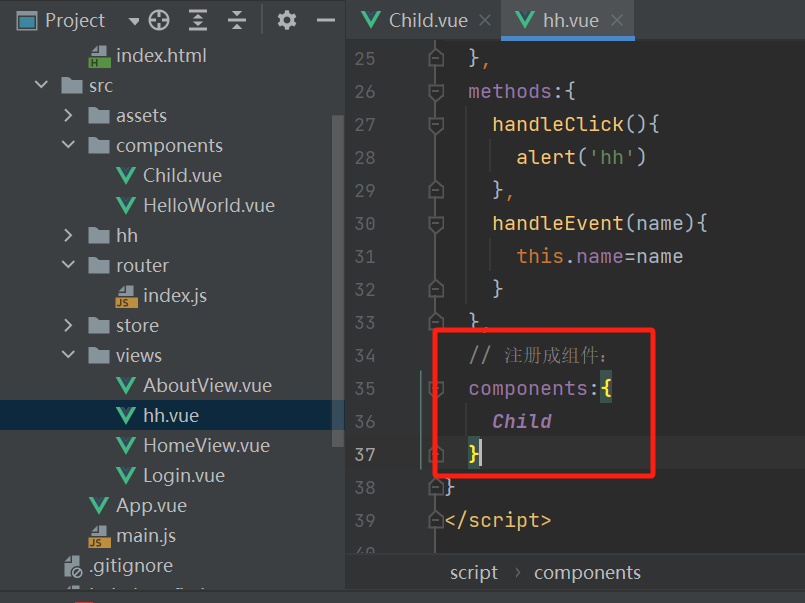This screenshot has height=603, width=805.
Task: Place cursor on this.name=name line
Action: pos(599,256)
